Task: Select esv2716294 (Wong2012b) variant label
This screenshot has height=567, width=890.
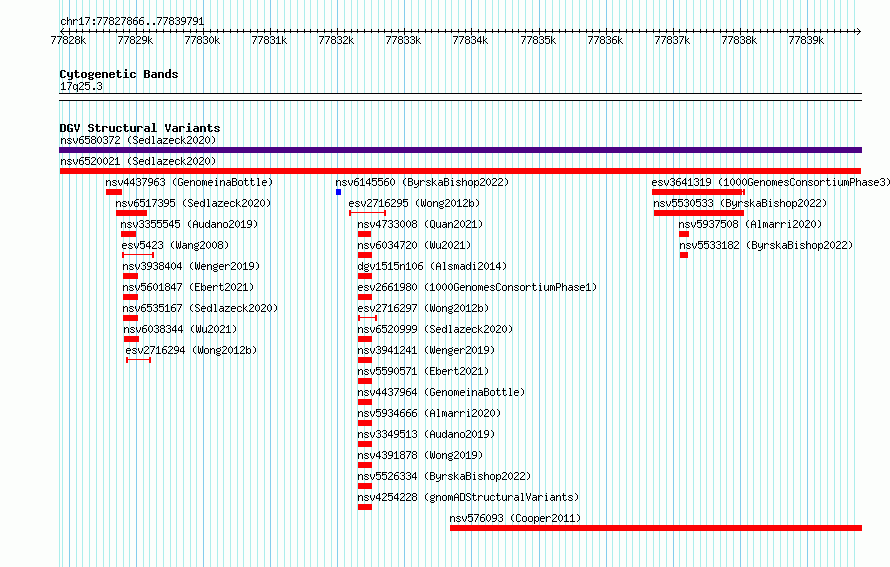Action: pyautogui.click(x=191, y=350)
